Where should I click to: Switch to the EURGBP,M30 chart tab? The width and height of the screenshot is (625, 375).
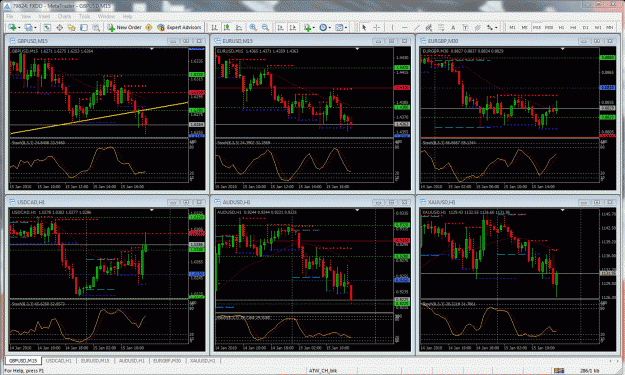tap(167, 361)
